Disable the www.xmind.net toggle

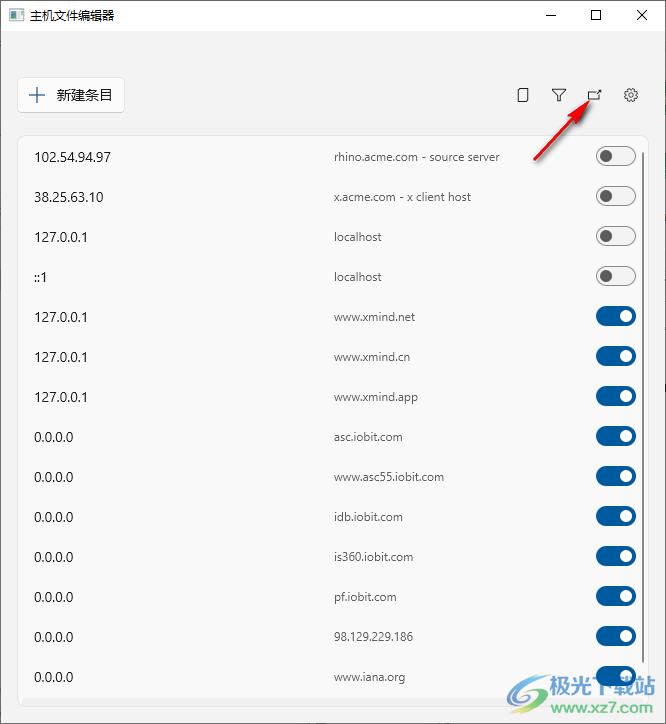pyautogui.click(x=616, y=316)
